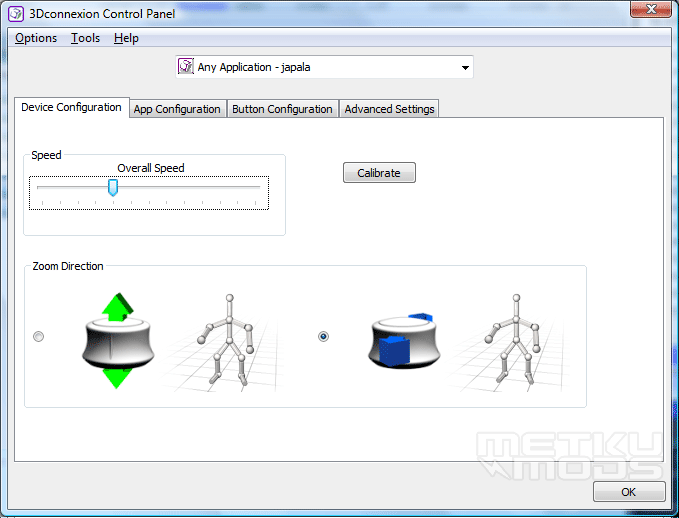Screen dimensions: 679x518
Task: Open the Tools menu
Action: pos(85,38)
